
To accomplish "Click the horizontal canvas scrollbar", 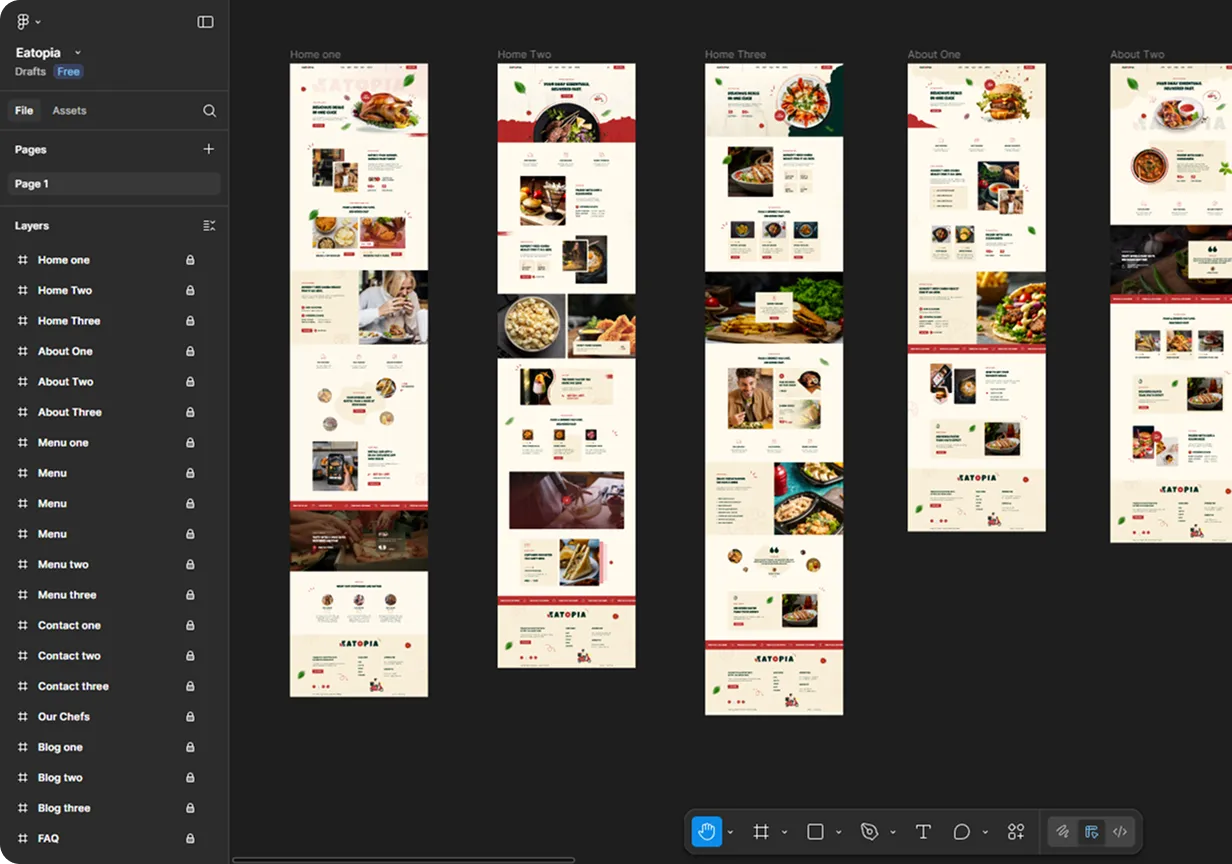I will pyautogui.click(x=404, y=859).
